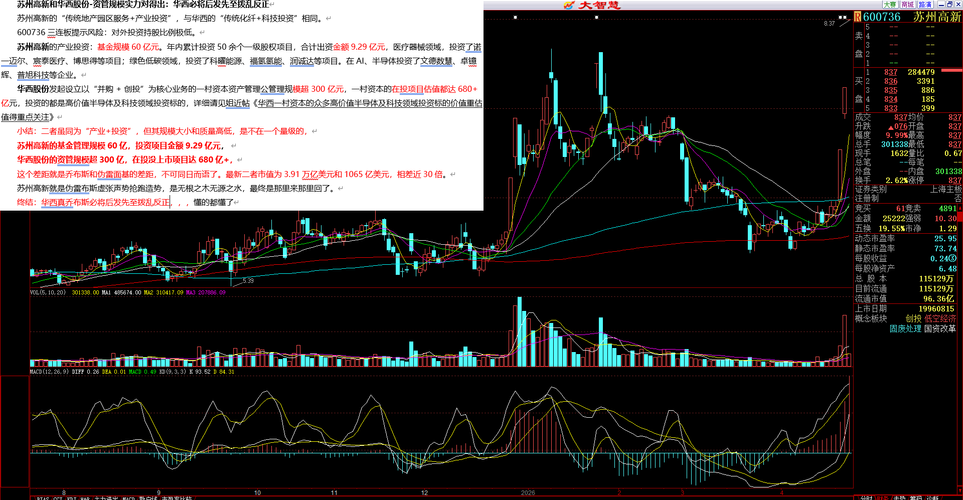963x500 pixels.
Task: Open the 固废处理 concept sector link
Action: [905, 329]
